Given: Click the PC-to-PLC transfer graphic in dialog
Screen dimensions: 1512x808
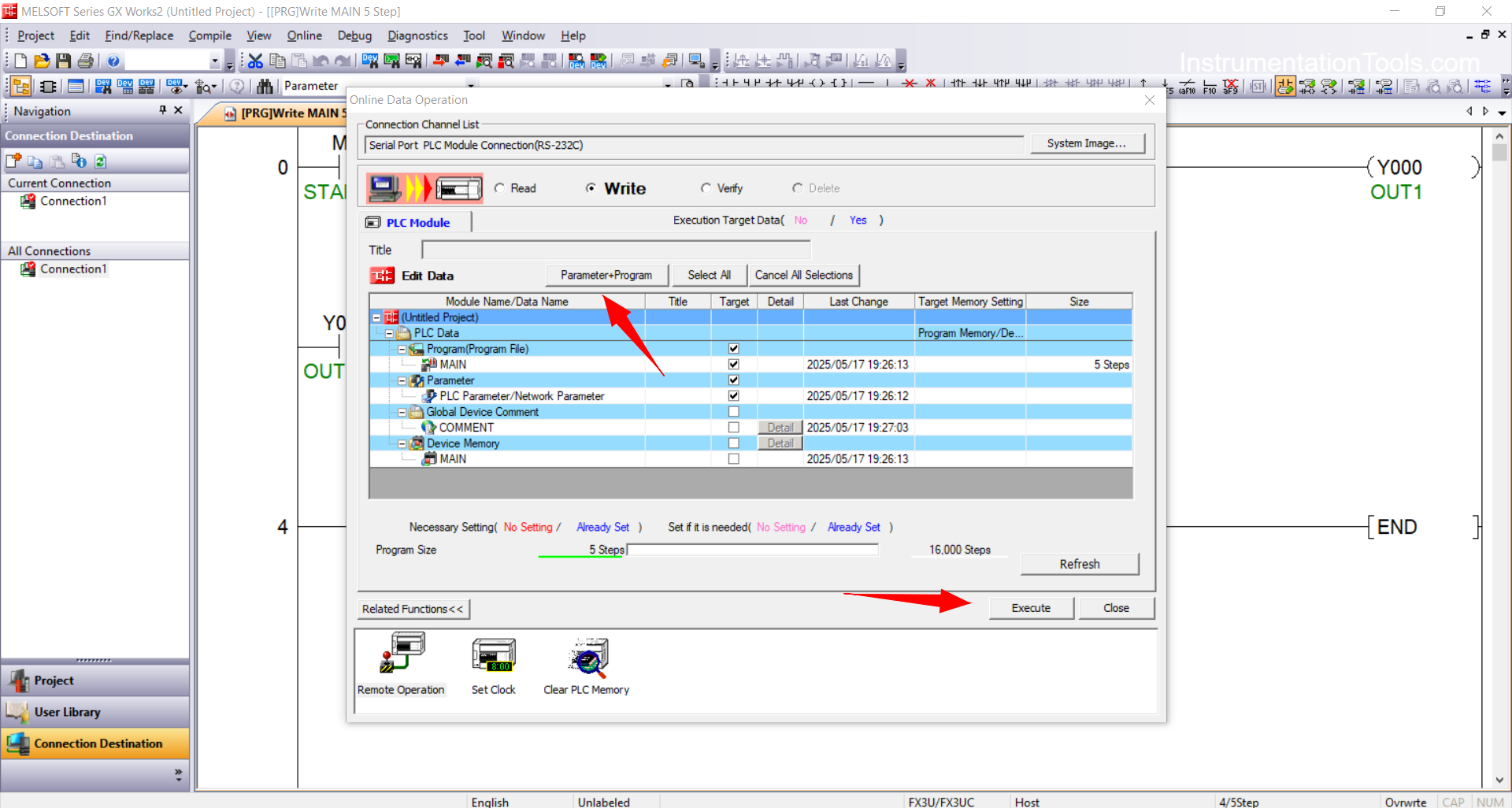Looking at the screenshot, I should coord(424,188).
